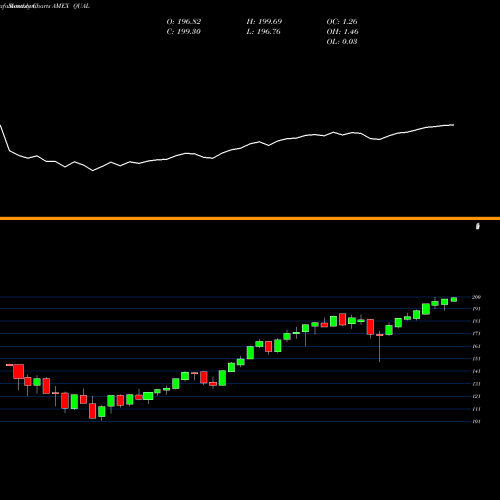Select the close value C: 199.30
Screen dimensions: 500x500
pyautogui.click(x=184, y=32)
